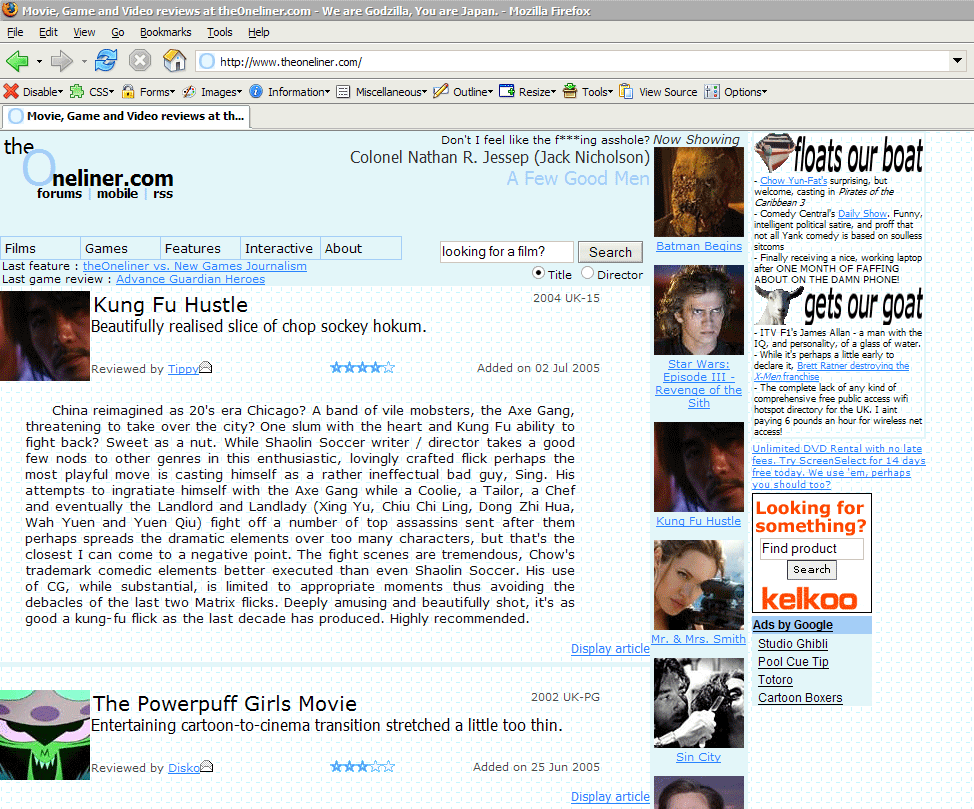
Task: Open the Films site navigation item
Action: [x=40, y=248]
